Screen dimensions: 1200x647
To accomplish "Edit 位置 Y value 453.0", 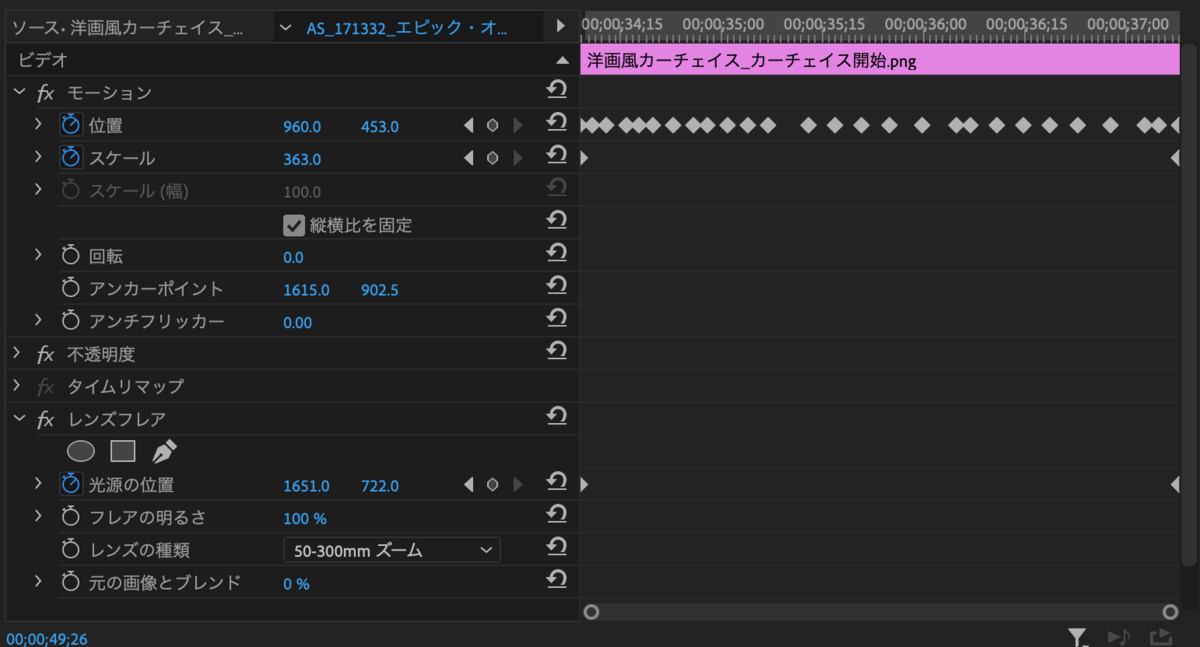I will click(x=380, y=126).
